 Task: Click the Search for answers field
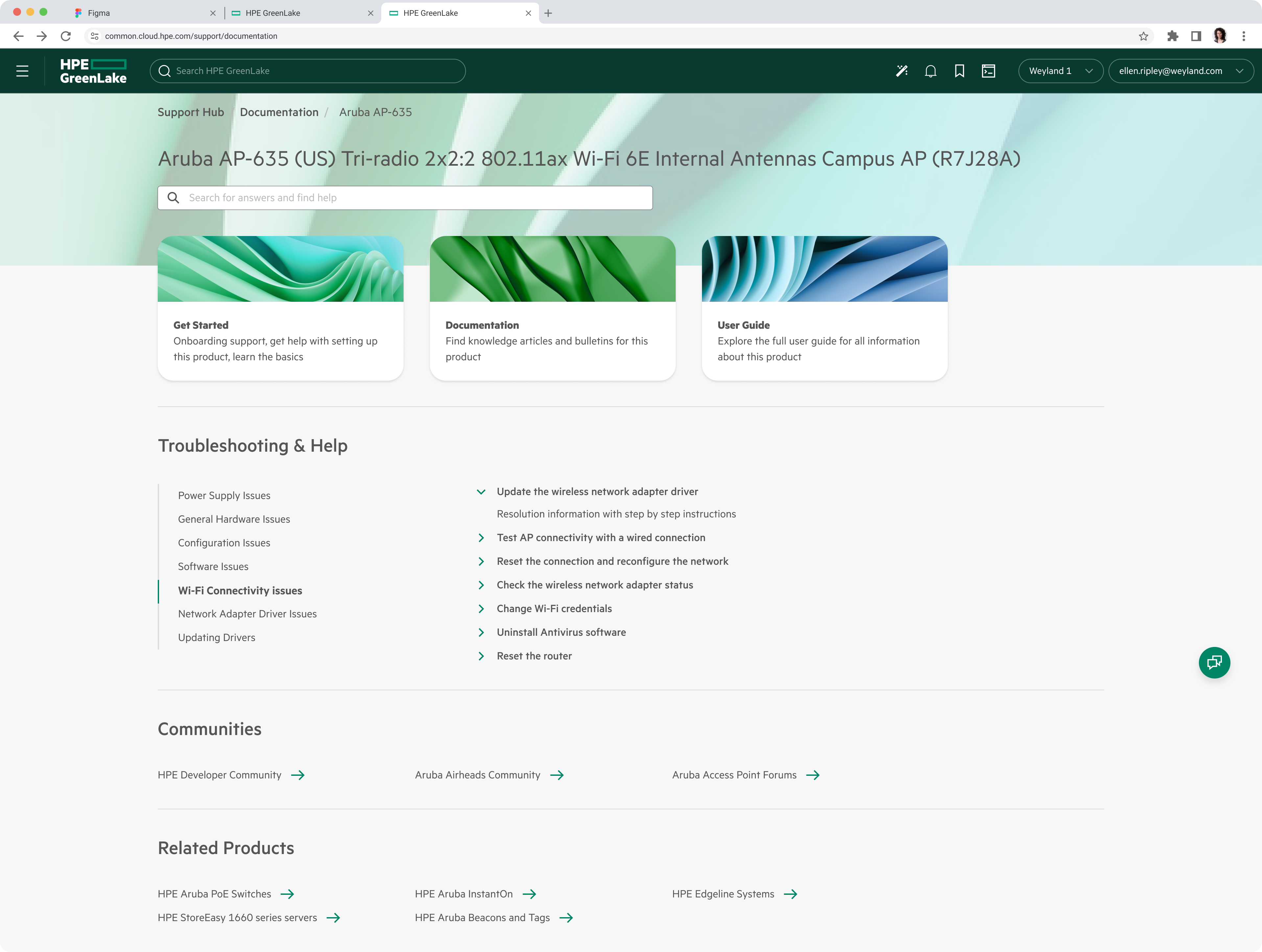point(405,198)
